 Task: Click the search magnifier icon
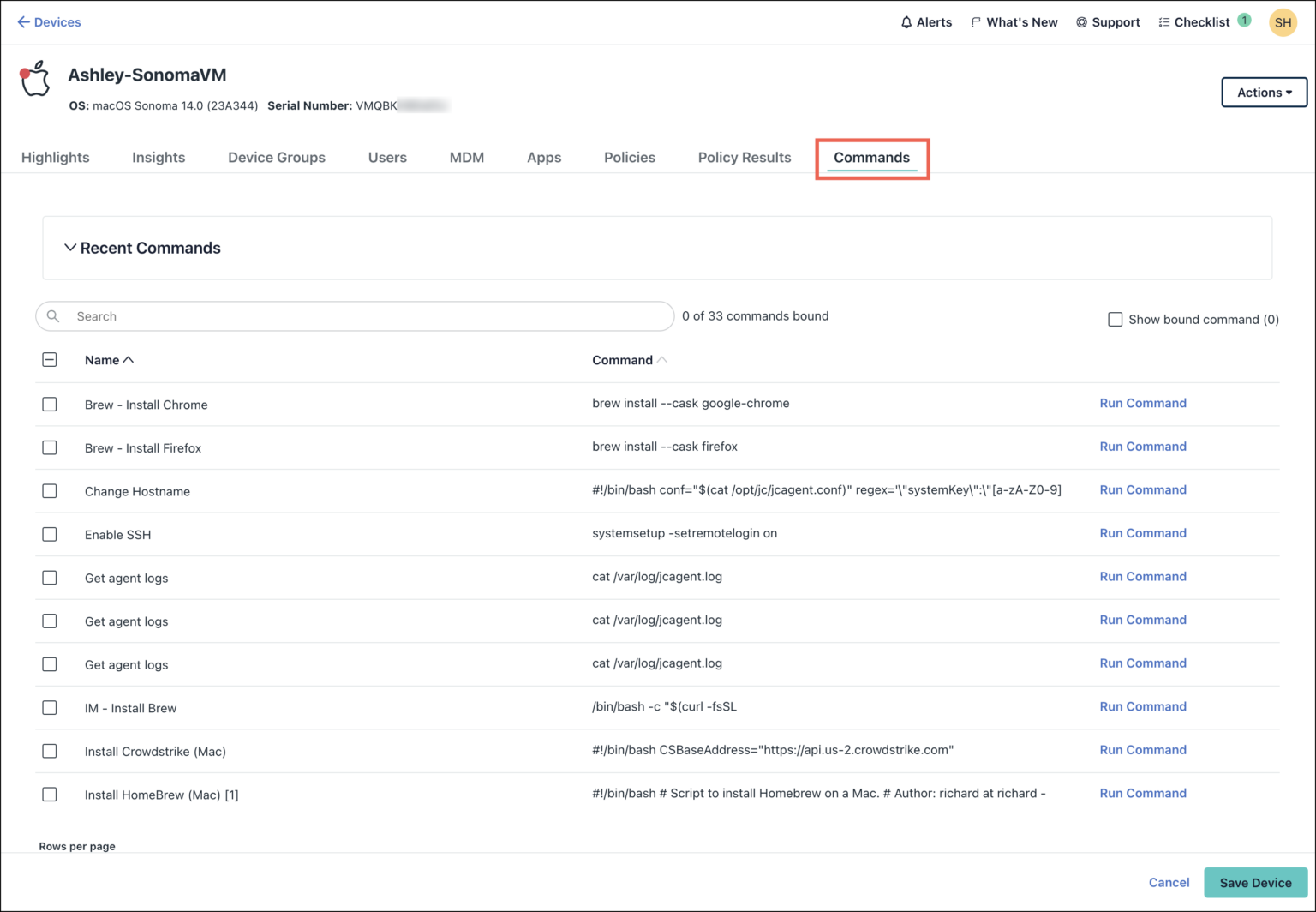tap(53, 316)
